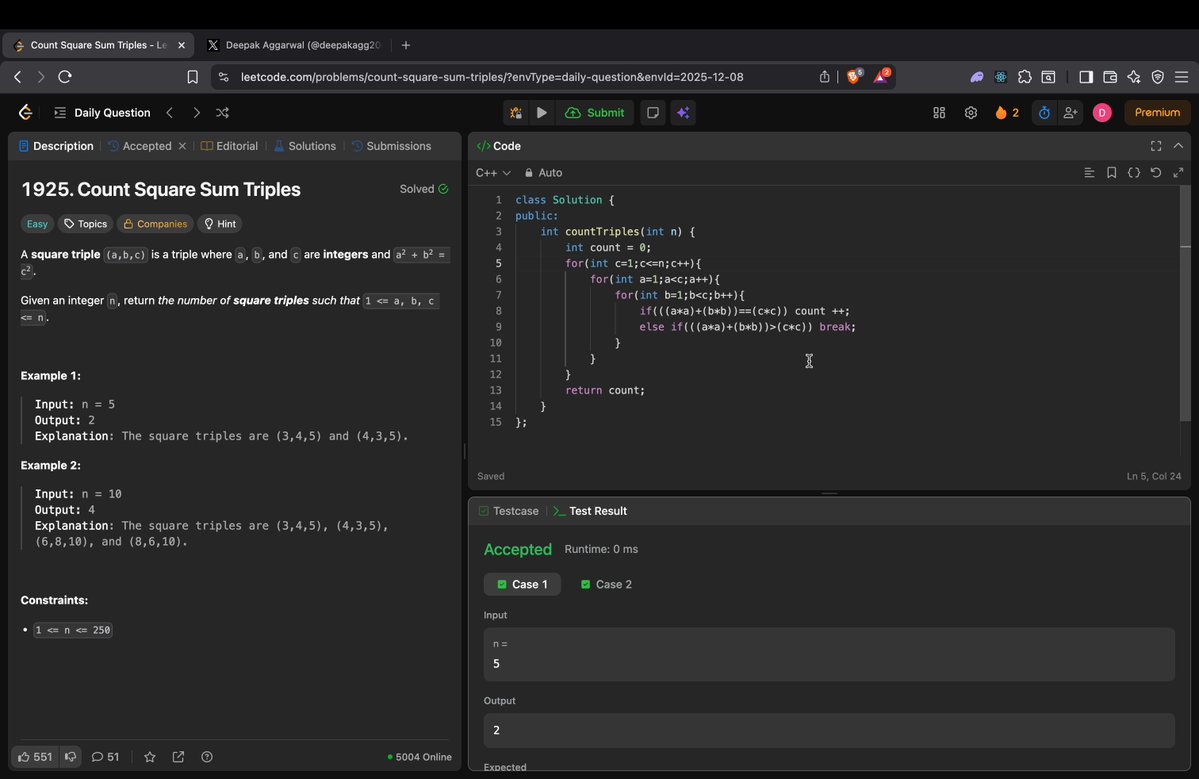Go to previous daily question arrow
The width and height of the screenshot is (1199, 779).
coord(170,112)
